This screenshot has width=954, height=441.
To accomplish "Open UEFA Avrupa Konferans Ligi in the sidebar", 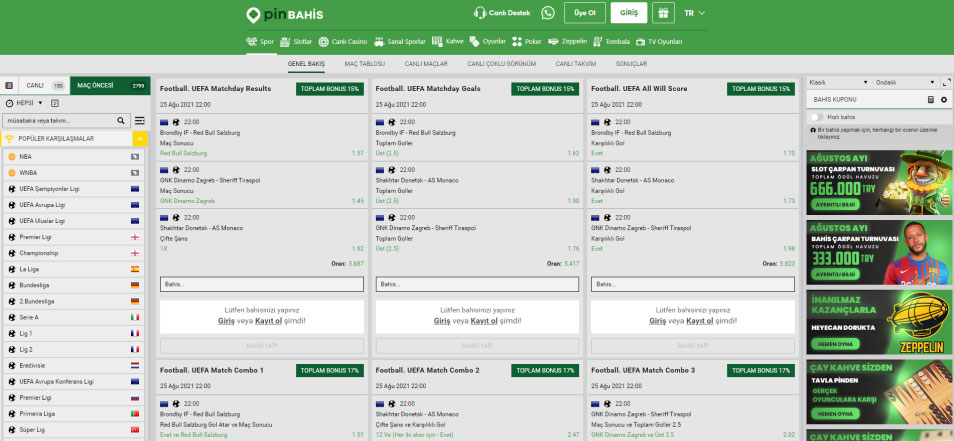I will [x=74, y=381].
